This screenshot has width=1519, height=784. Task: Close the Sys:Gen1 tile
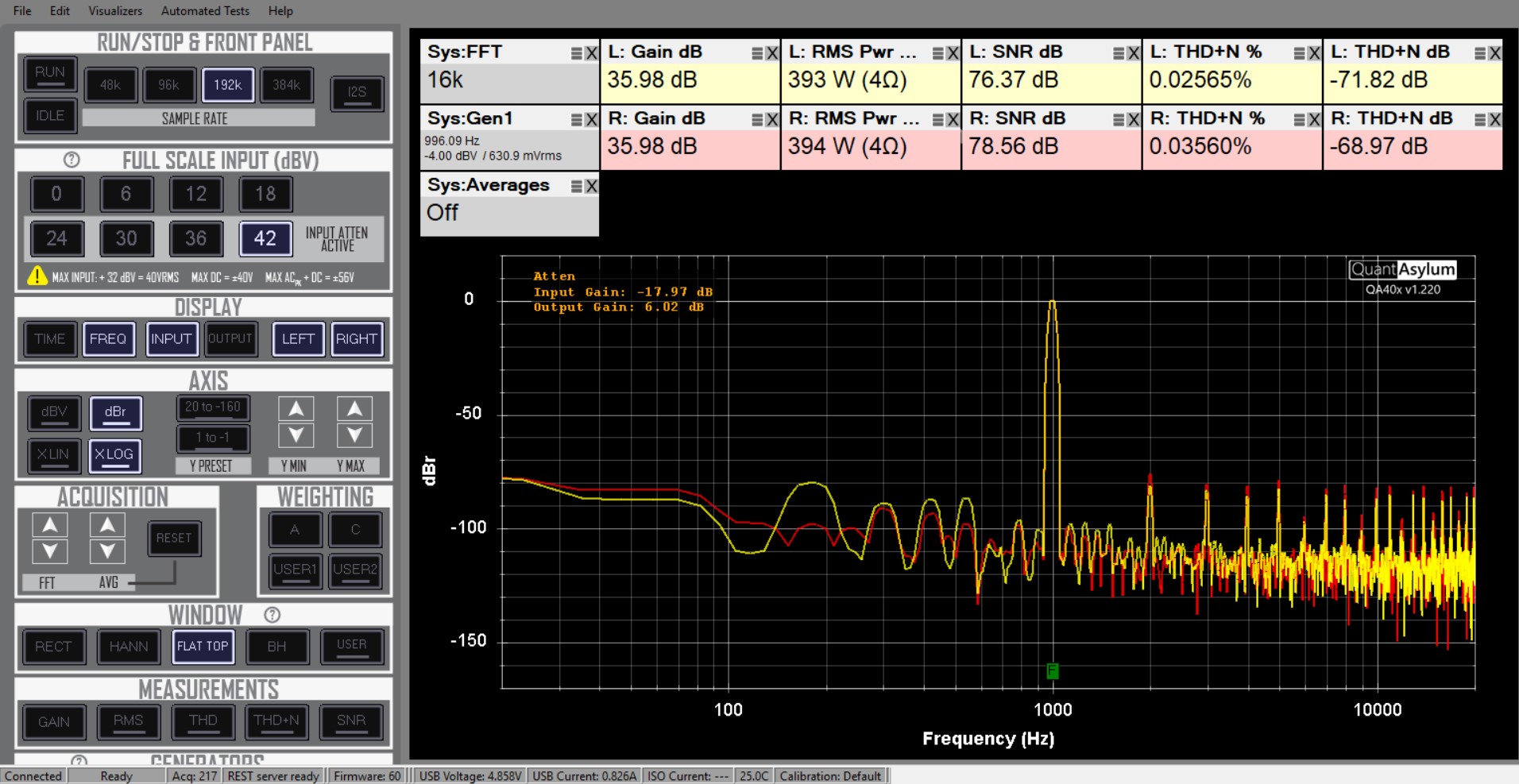[591, 120]
